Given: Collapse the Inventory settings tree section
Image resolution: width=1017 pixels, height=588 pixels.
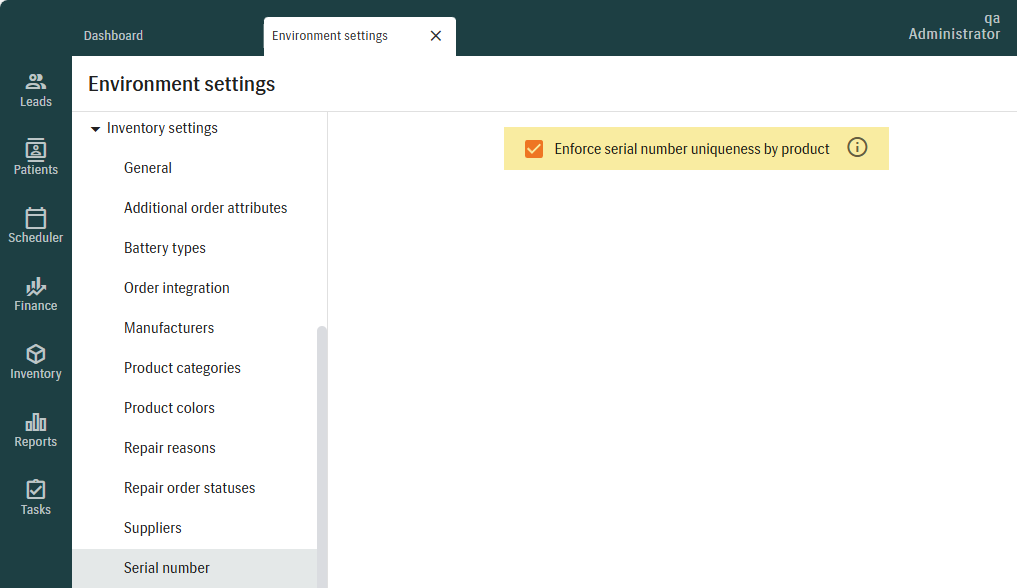Looking at the screenshot, I should [96, 129].
